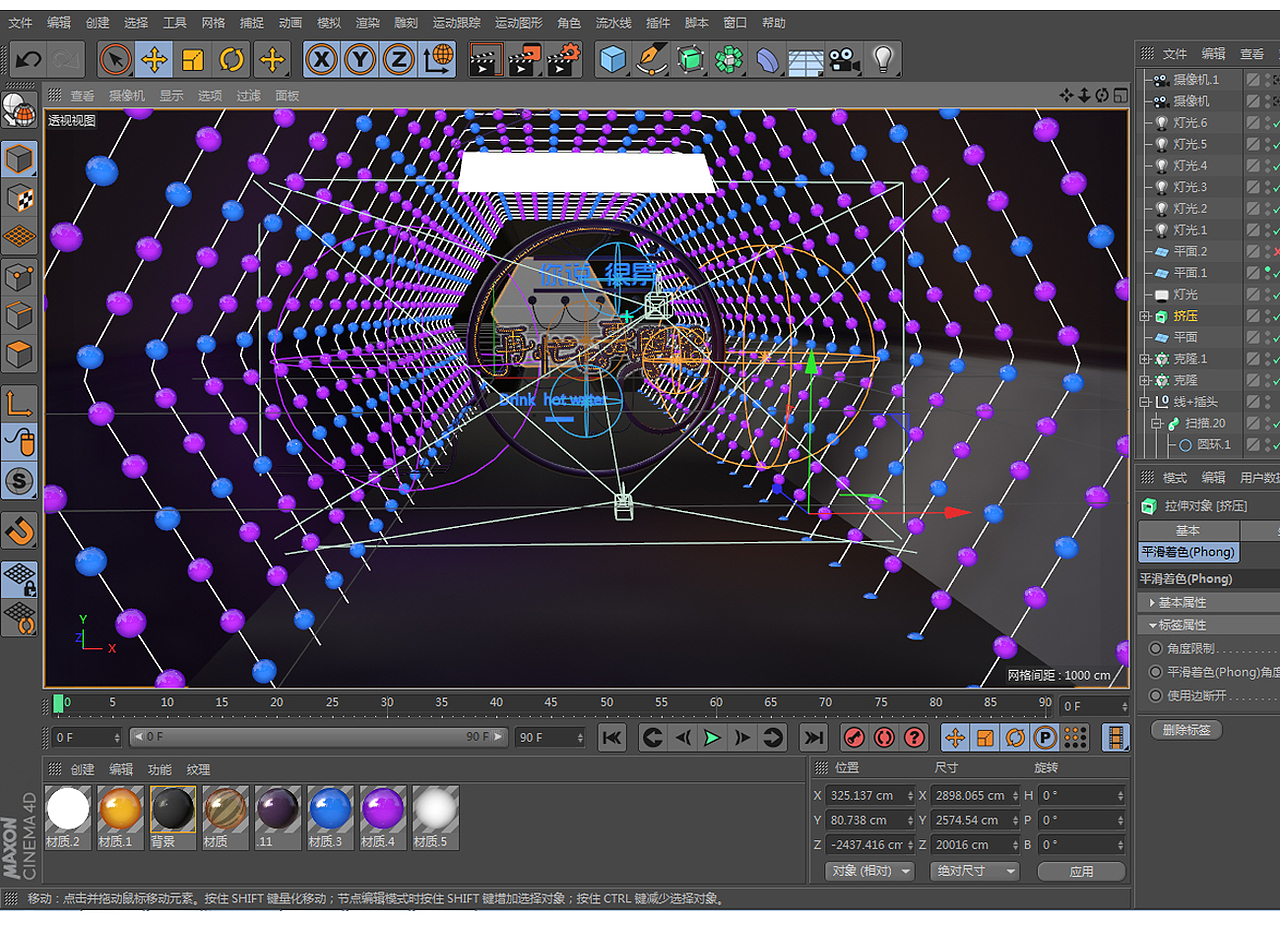Viewport: 1280px width, 926px height.
Task: Click the Undo arrow in the top toolbar
Action: pos(27,60)
